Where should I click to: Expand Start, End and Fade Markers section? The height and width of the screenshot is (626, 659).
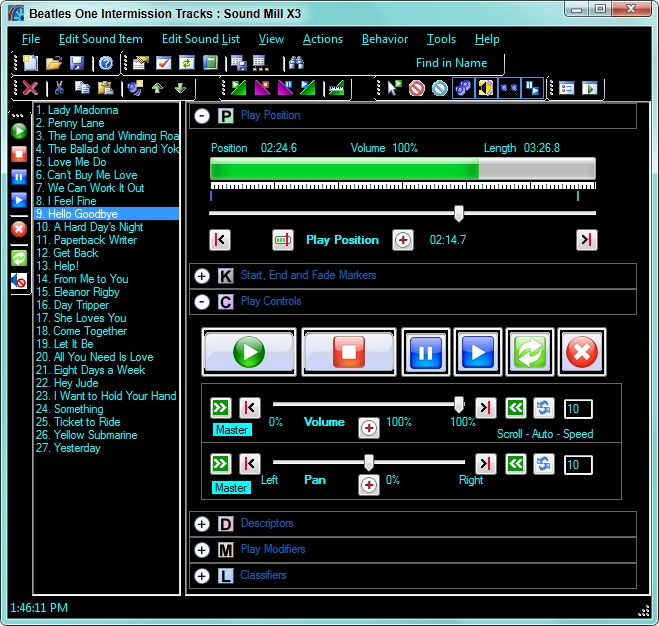pos(202,276)
